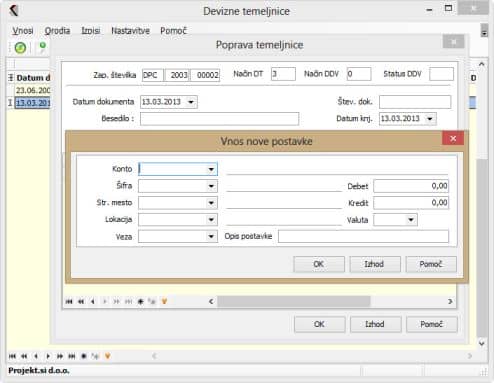Click the sort icon in main window navigator
Image resolution: width=494 pixels, height=383 pixels.
(x=95, y=356)
